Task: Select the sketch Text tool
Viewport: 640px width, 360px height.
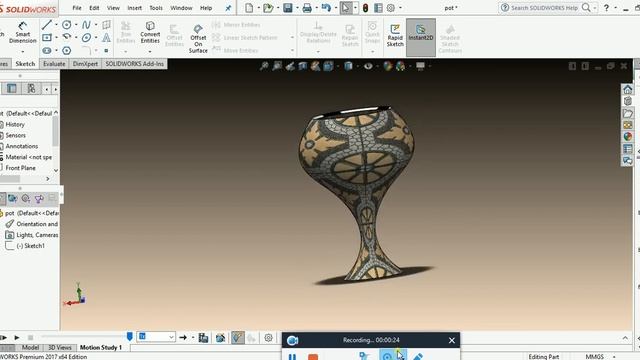Action: click(x=106, y=38)
